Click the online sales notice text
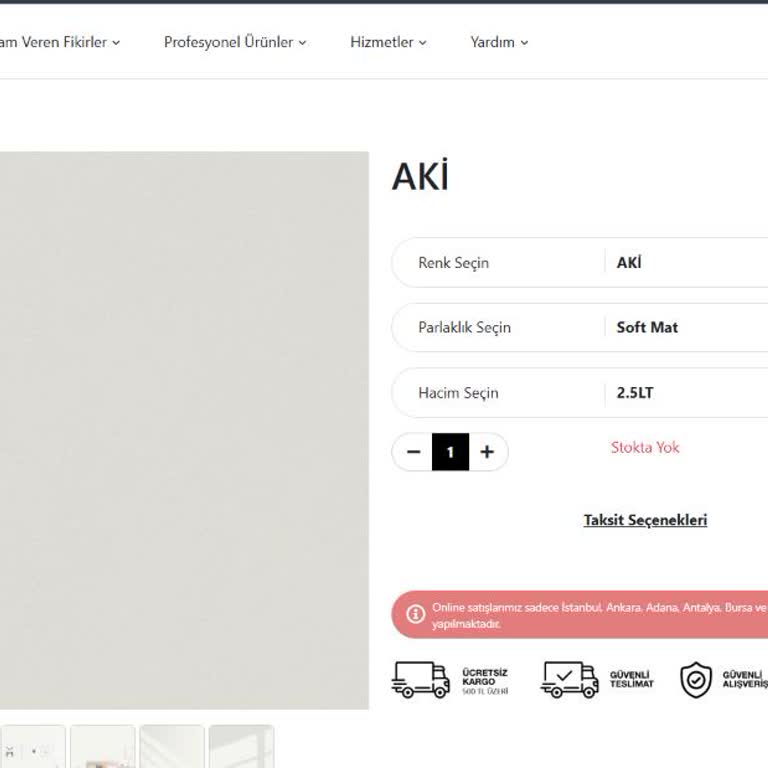Screen dimensions: 768x768 (600, 615)
